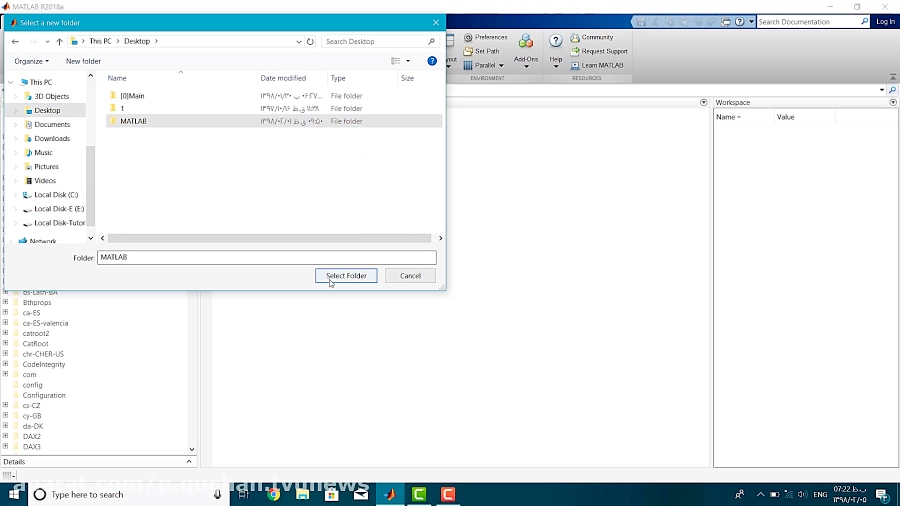The width and height of the screenshot is (900, 506).
Task: Open the Workspace panel actions menu
Action: tap(893, 103)
